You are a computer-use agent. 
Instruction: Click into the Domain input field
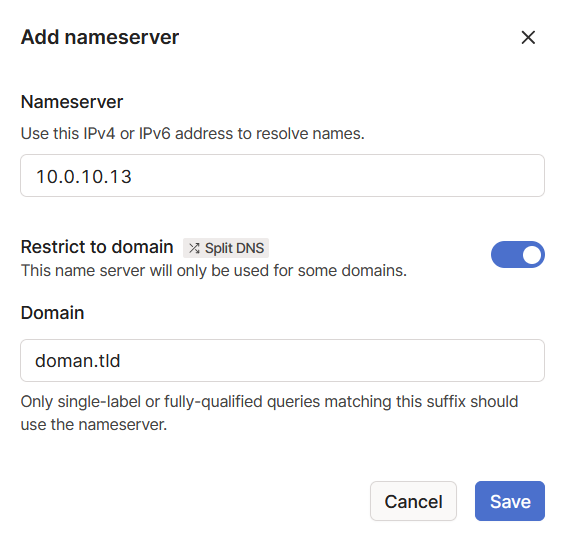[x=282, y=360]
